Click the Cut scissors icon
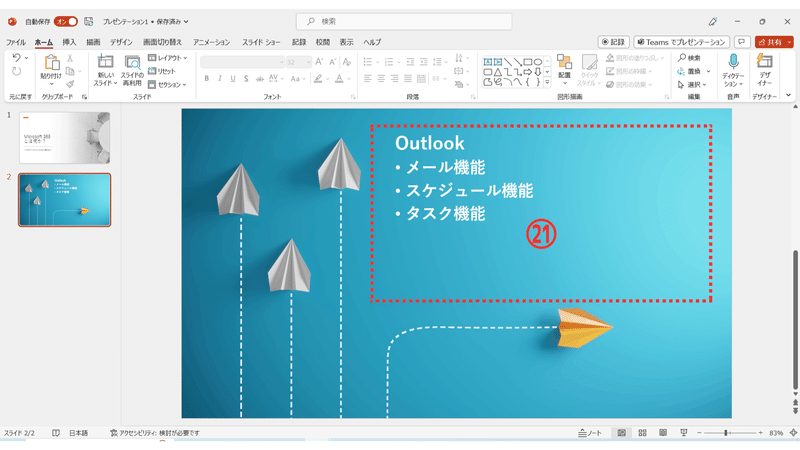The height and width of the screenshot is (450, 800). pos(70,58)
